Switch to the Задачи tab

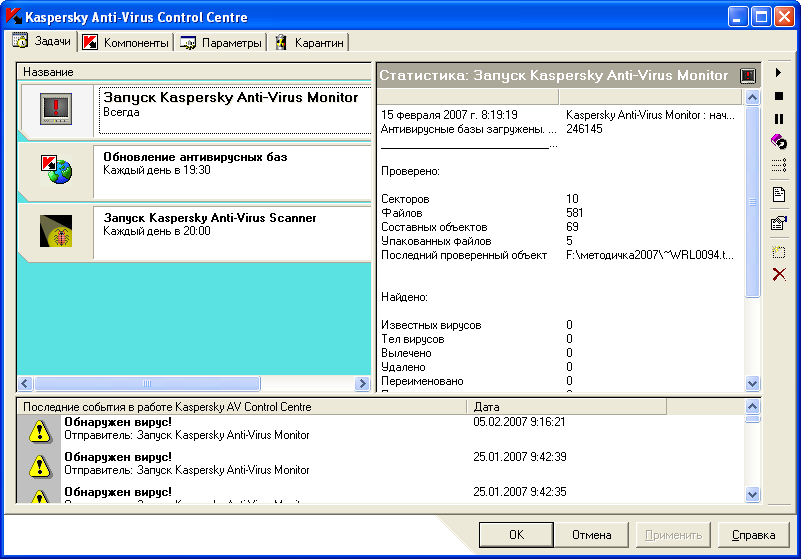point(43,41)
